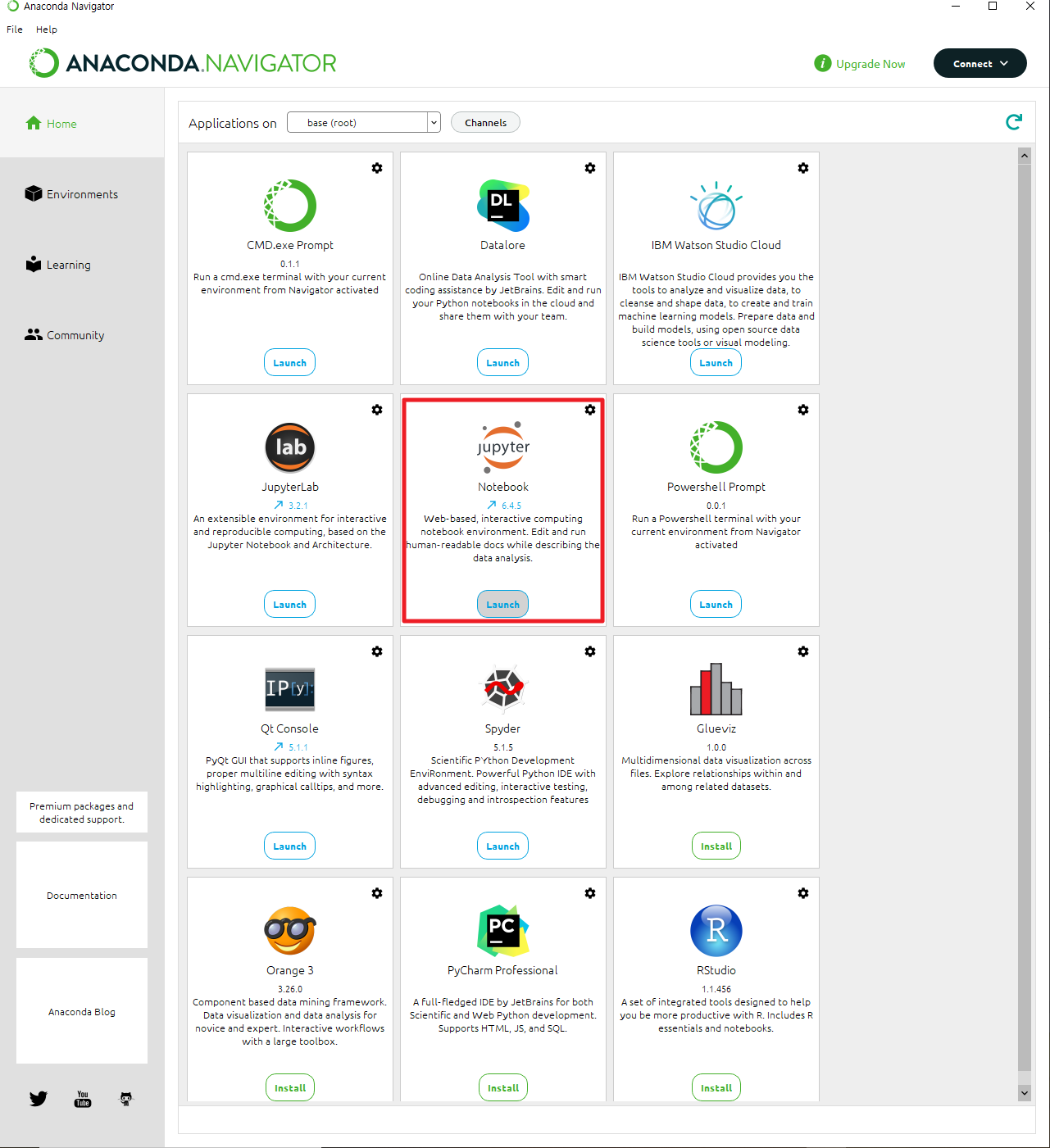Click the Glueviz bar chart icon
Viewport: 1050px width, 1148px height.
pos(716,688)
